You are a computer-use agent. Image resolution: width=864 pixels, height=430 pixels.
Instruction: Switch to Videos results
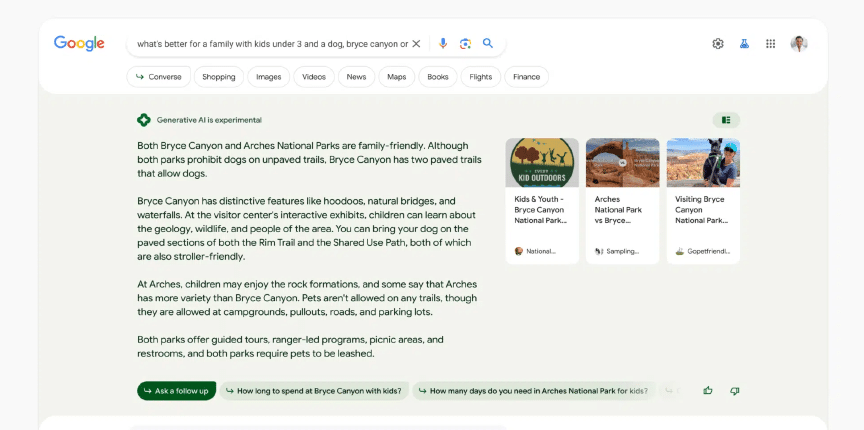[x=314, y=77]
